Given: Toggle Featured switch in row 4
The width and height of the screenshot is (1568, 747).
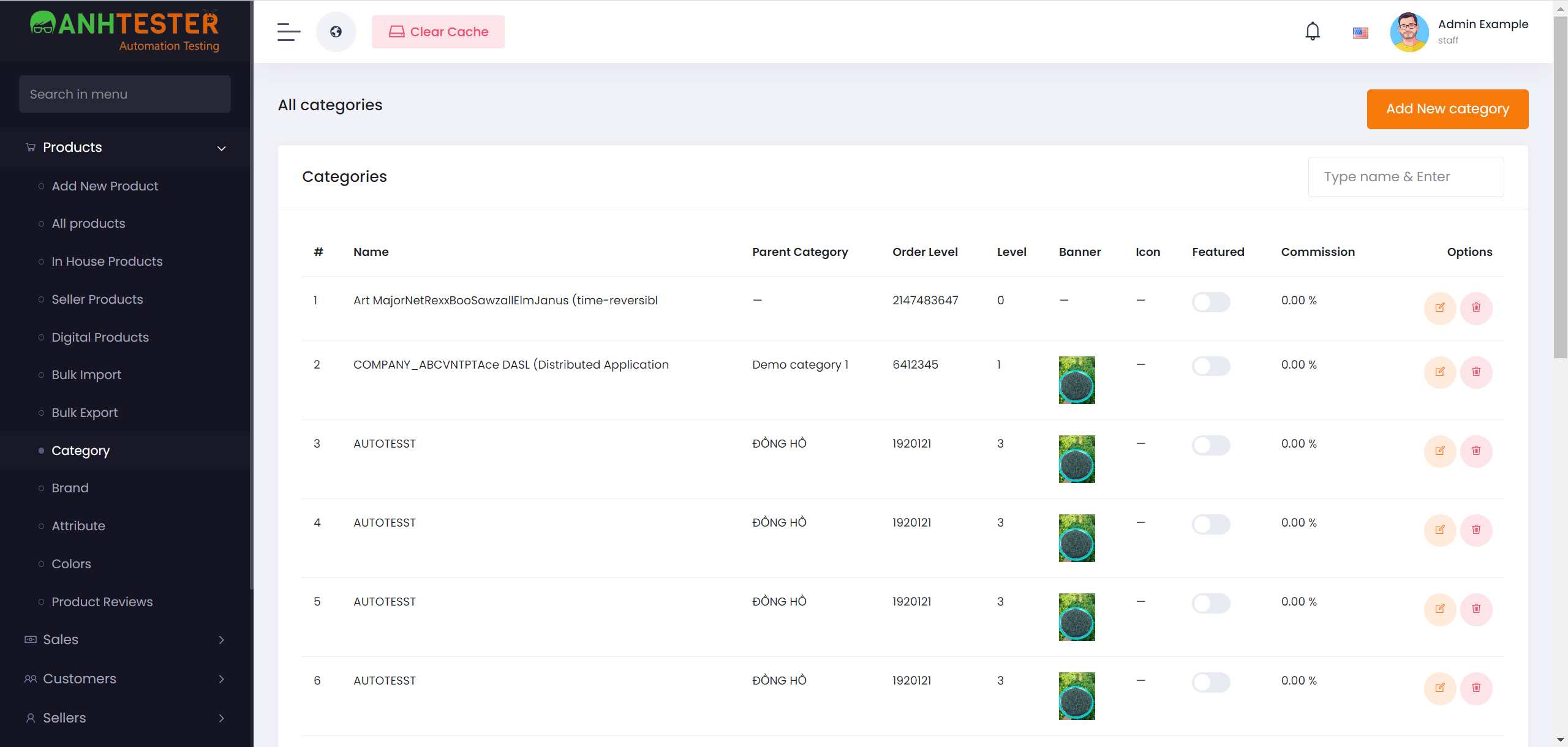Looking at the screenshot, I should [1211, 524].
